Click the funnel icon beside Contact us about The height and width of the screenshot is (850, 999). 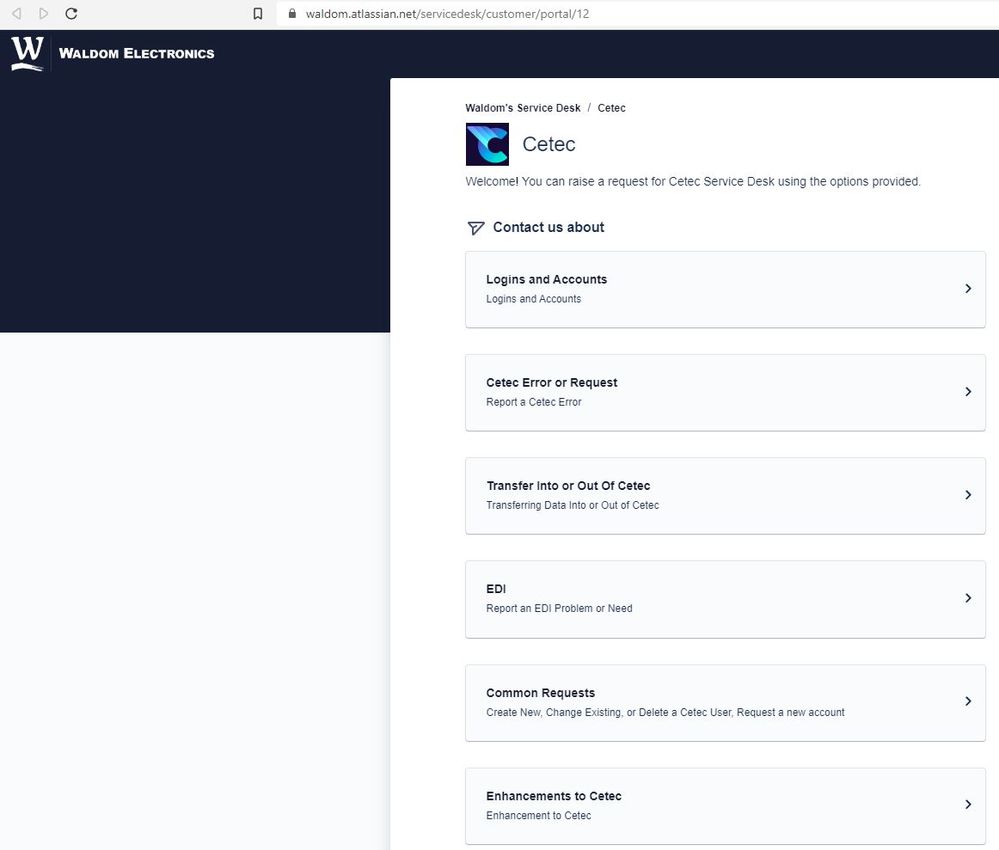(475, 227)
